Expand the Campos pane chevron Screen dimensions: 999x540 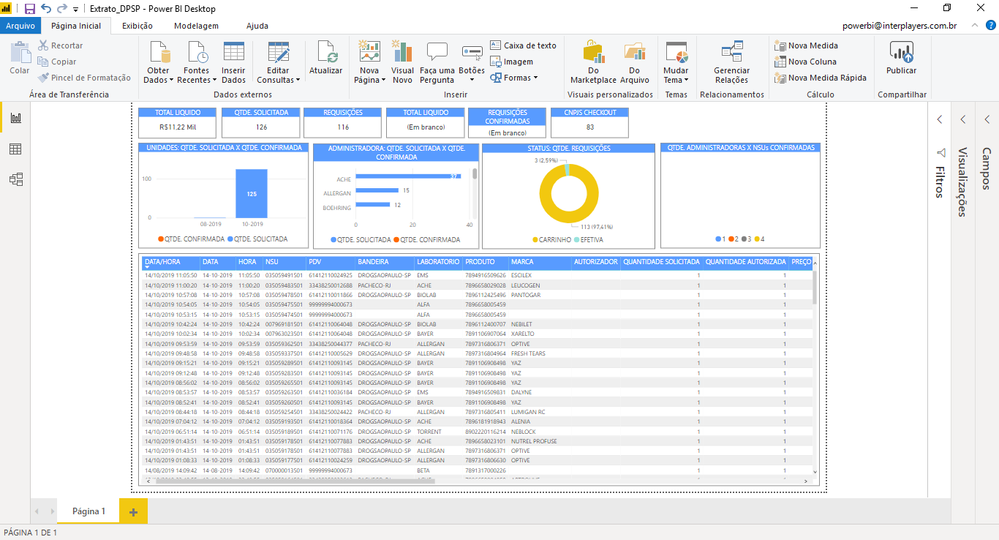(987, 119)
